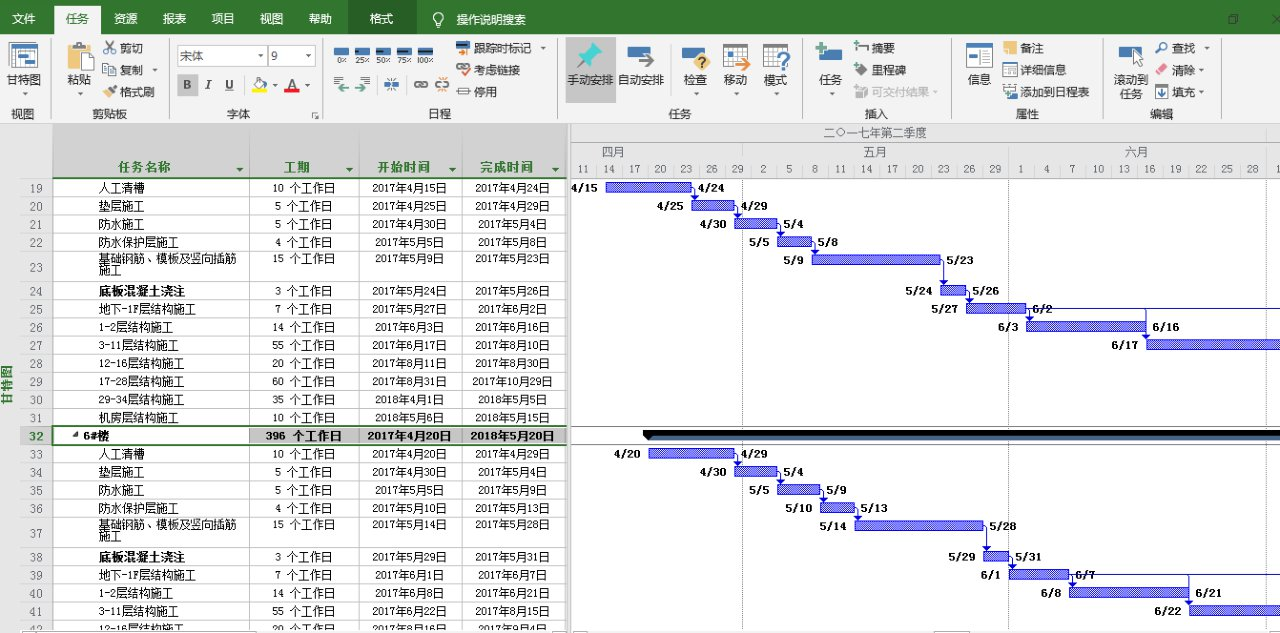Click the Gantt bar starting 4/15

pyautogui.click(x=648, y=187)
